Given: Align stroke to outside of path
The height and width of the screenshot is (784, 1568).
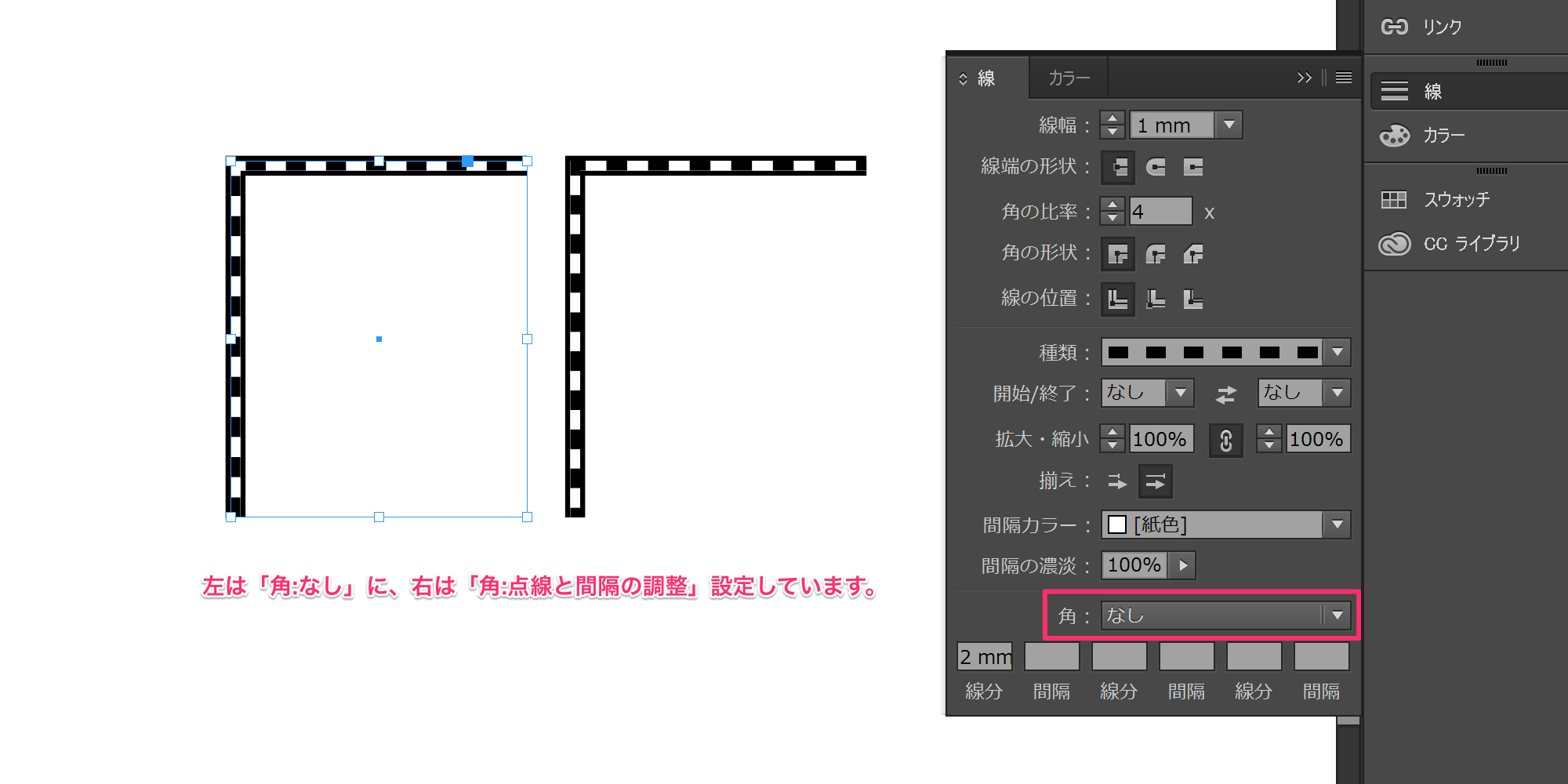Looking at the screenshot, I should (x=1193, y=299).
